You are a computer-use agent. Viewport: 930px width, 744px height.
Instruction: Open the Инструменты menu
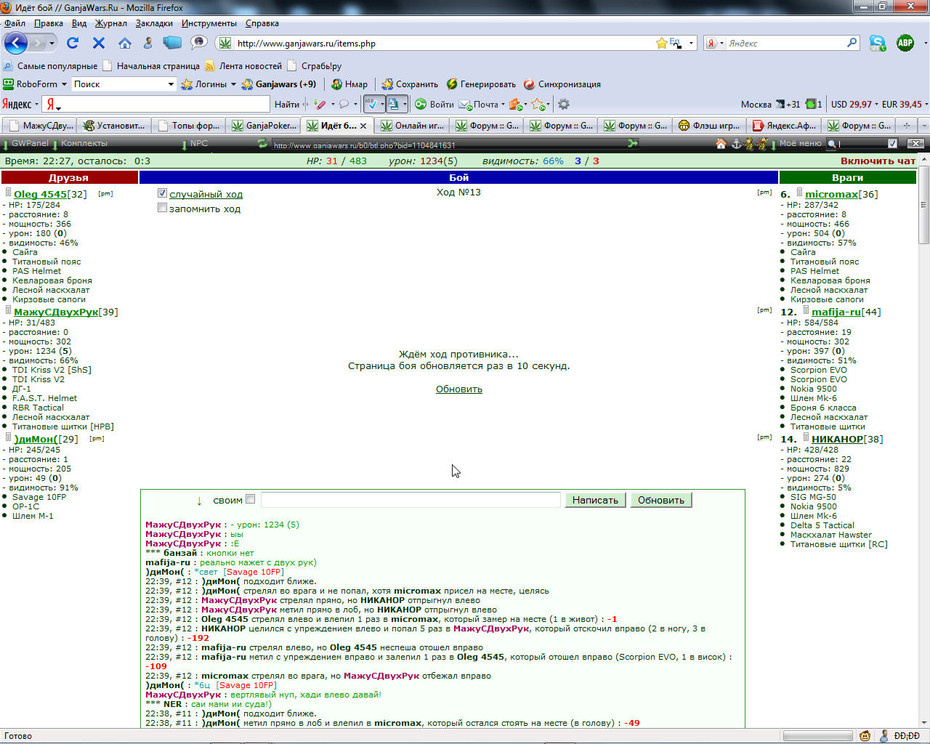209,23
